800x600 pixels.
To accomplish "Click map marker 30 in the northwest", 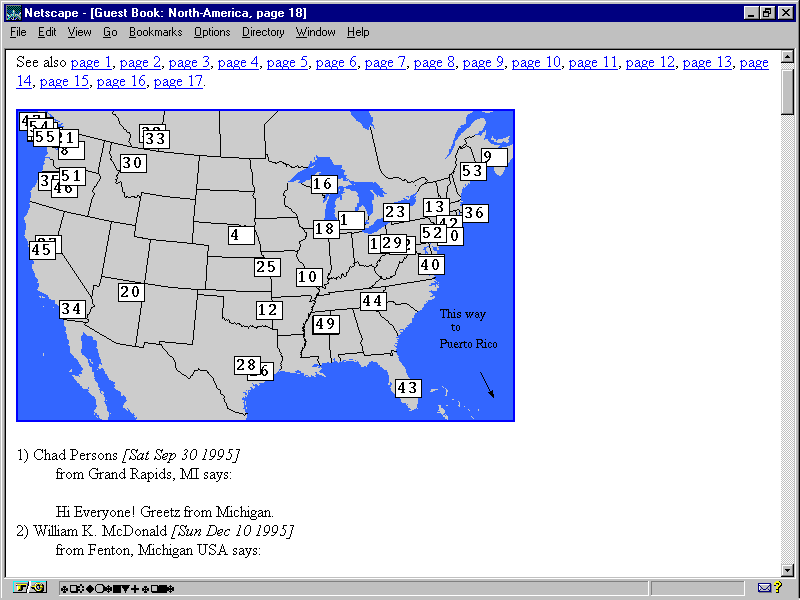I will click(x=133, y=163).
